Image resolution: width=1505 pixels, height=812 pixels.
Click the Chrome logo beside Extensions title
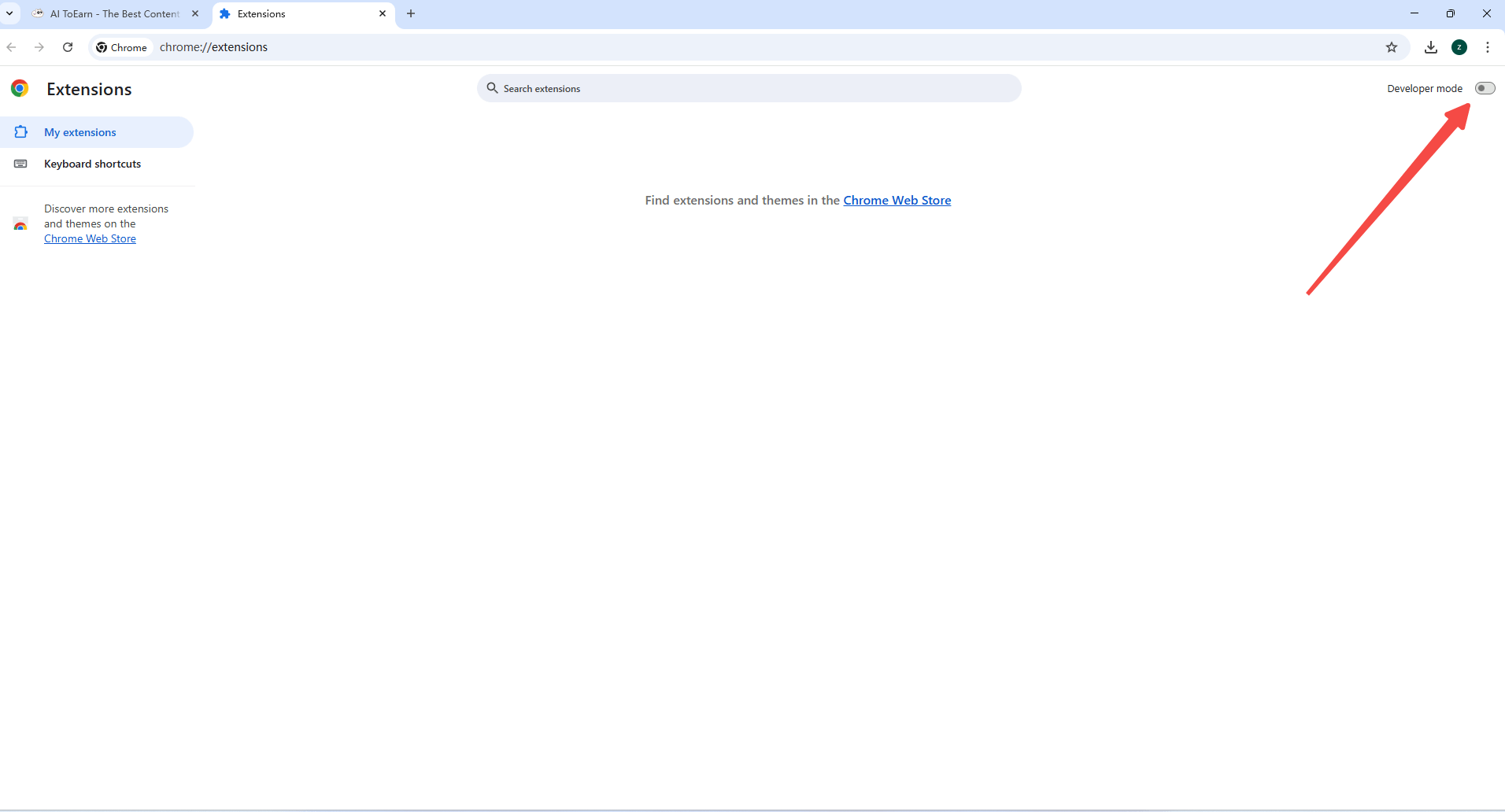point(20,89)
